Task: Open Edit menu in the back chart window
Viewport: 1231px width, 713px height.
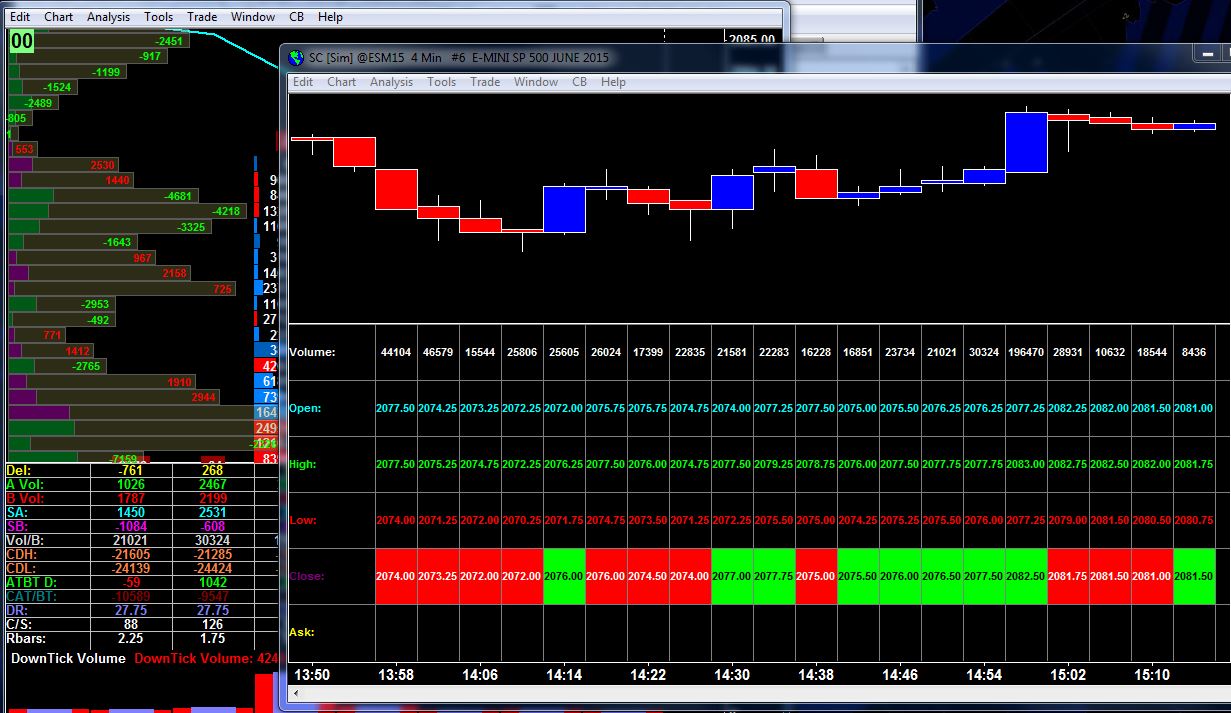Action: pyautogui.click(x=20, y=17)
